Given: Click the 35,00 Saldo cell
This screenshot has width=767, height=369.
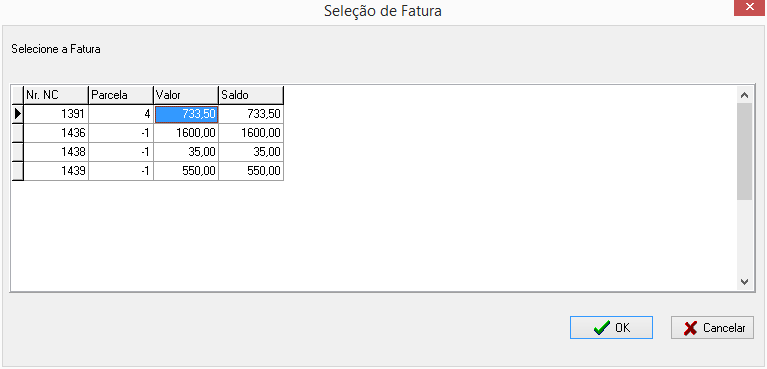Looking at the screenshot, I should (251, 152).
